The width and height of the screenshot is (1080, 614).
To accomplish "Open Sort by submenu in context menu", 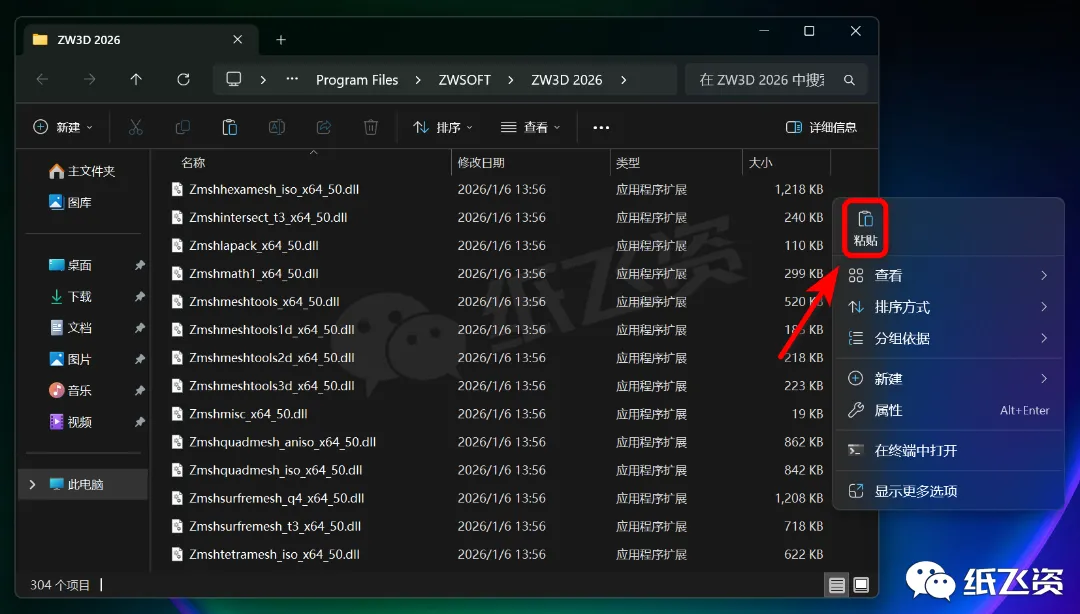I will point(948,307).
